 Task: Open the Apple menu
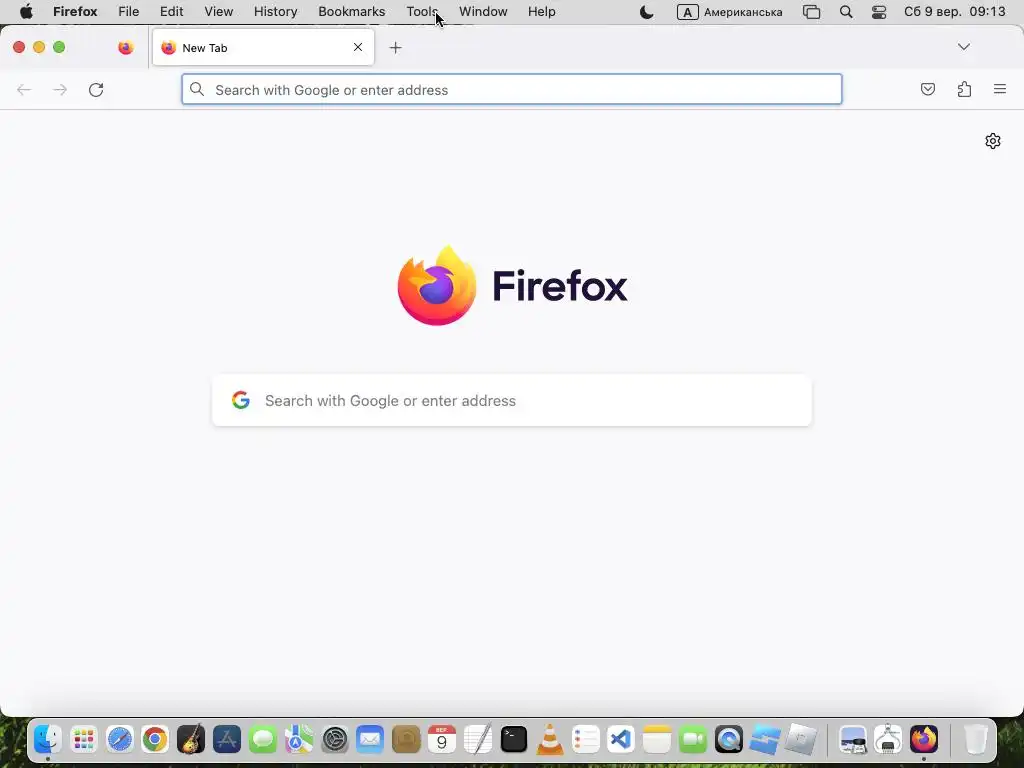(x=26, y=12)
